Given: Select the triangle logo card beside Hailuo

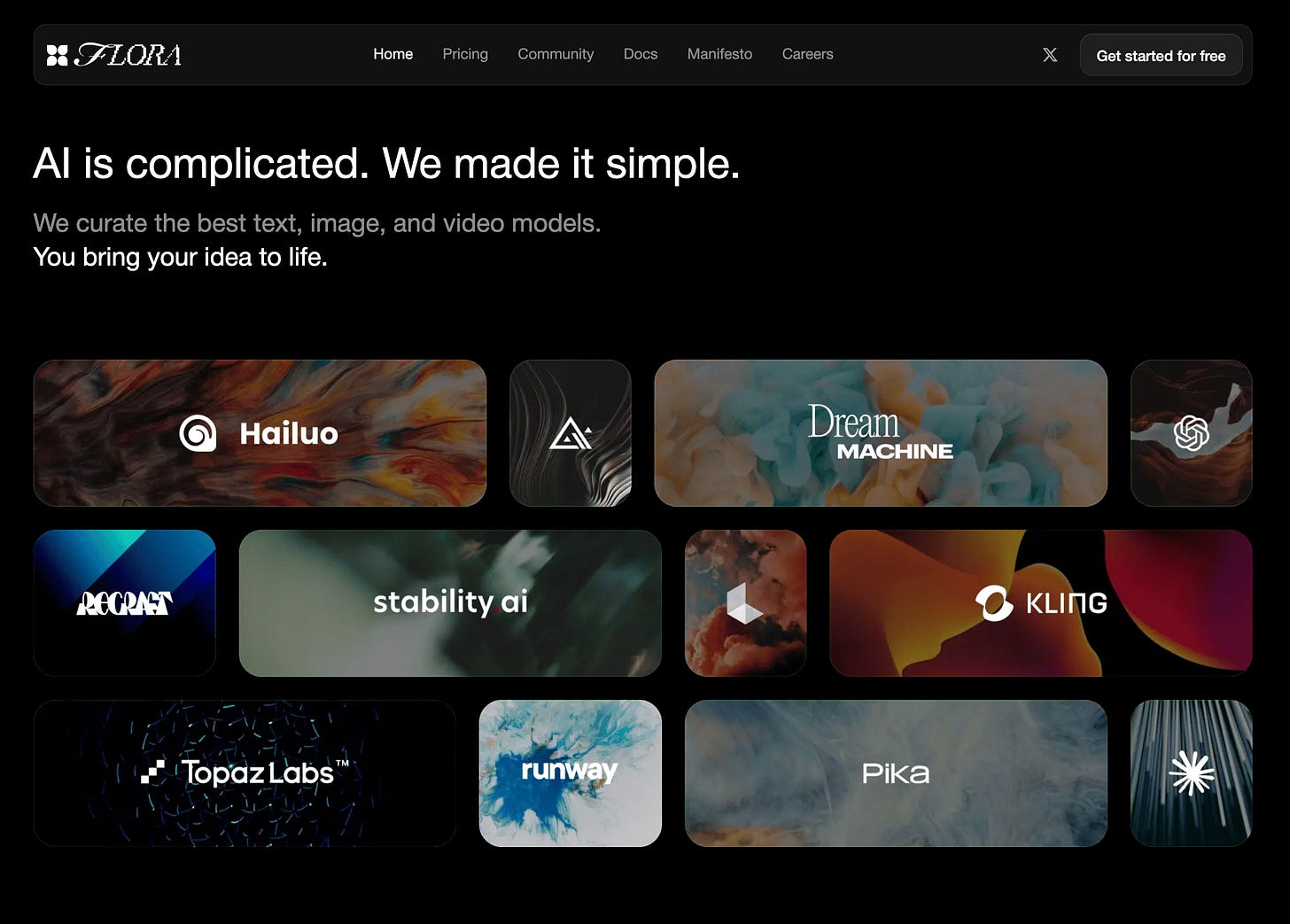Looking at the screenshot, I should pos(571,433).
